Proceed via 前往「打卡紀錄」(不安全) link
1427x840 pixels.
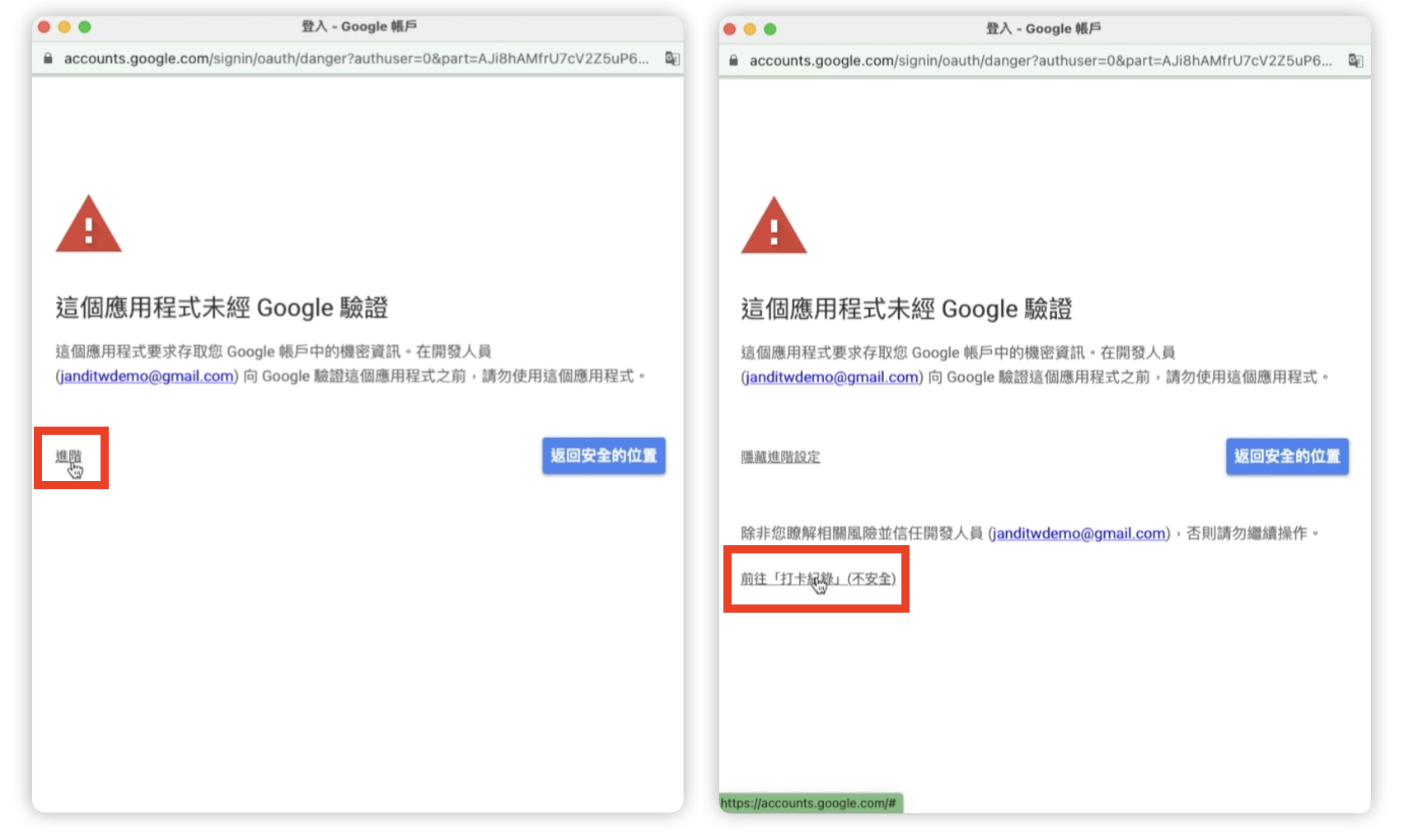tap(817, 579)
